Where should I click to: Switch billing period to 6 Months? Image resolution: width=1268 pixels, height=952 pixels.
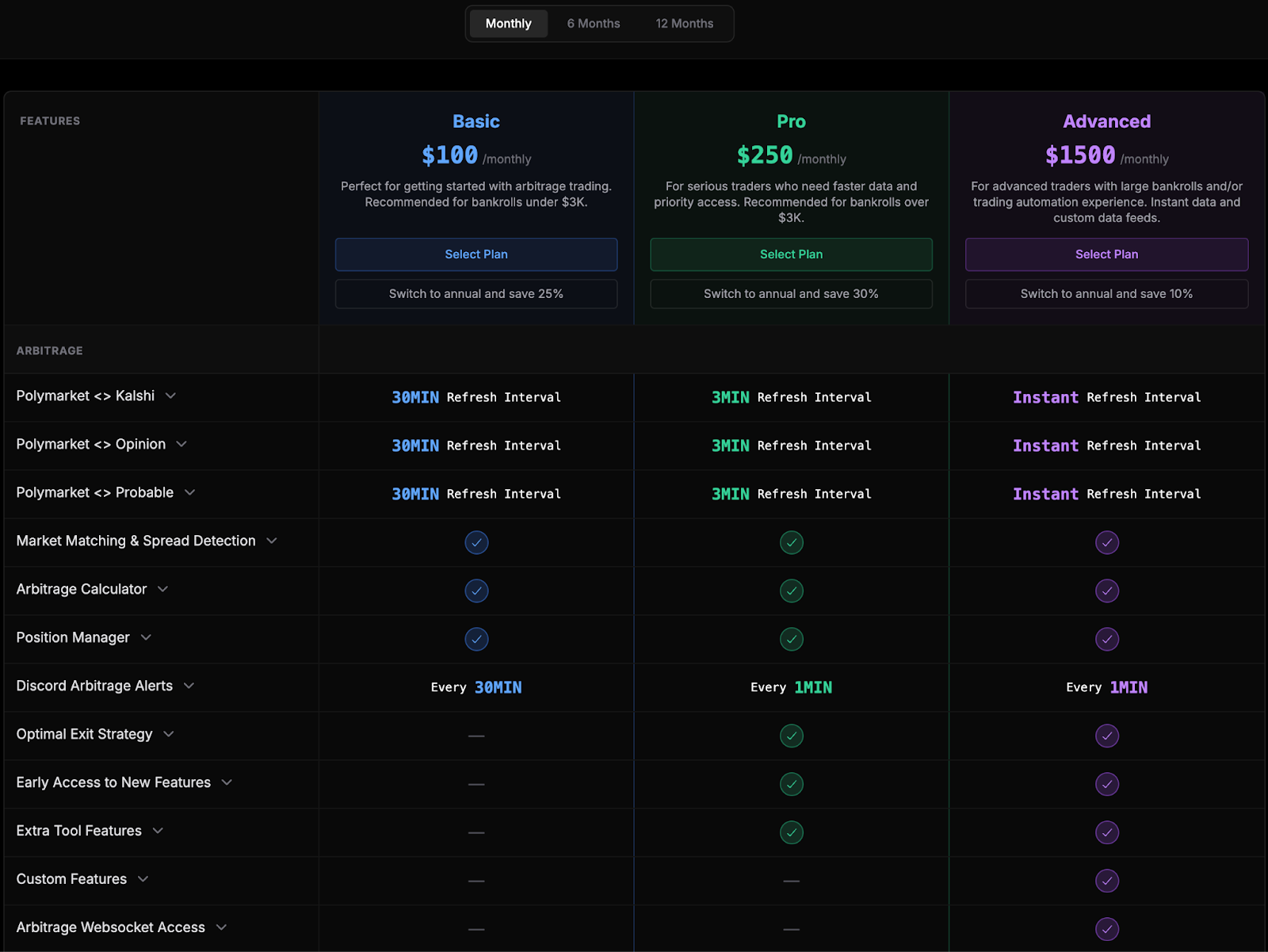[594, 24]
